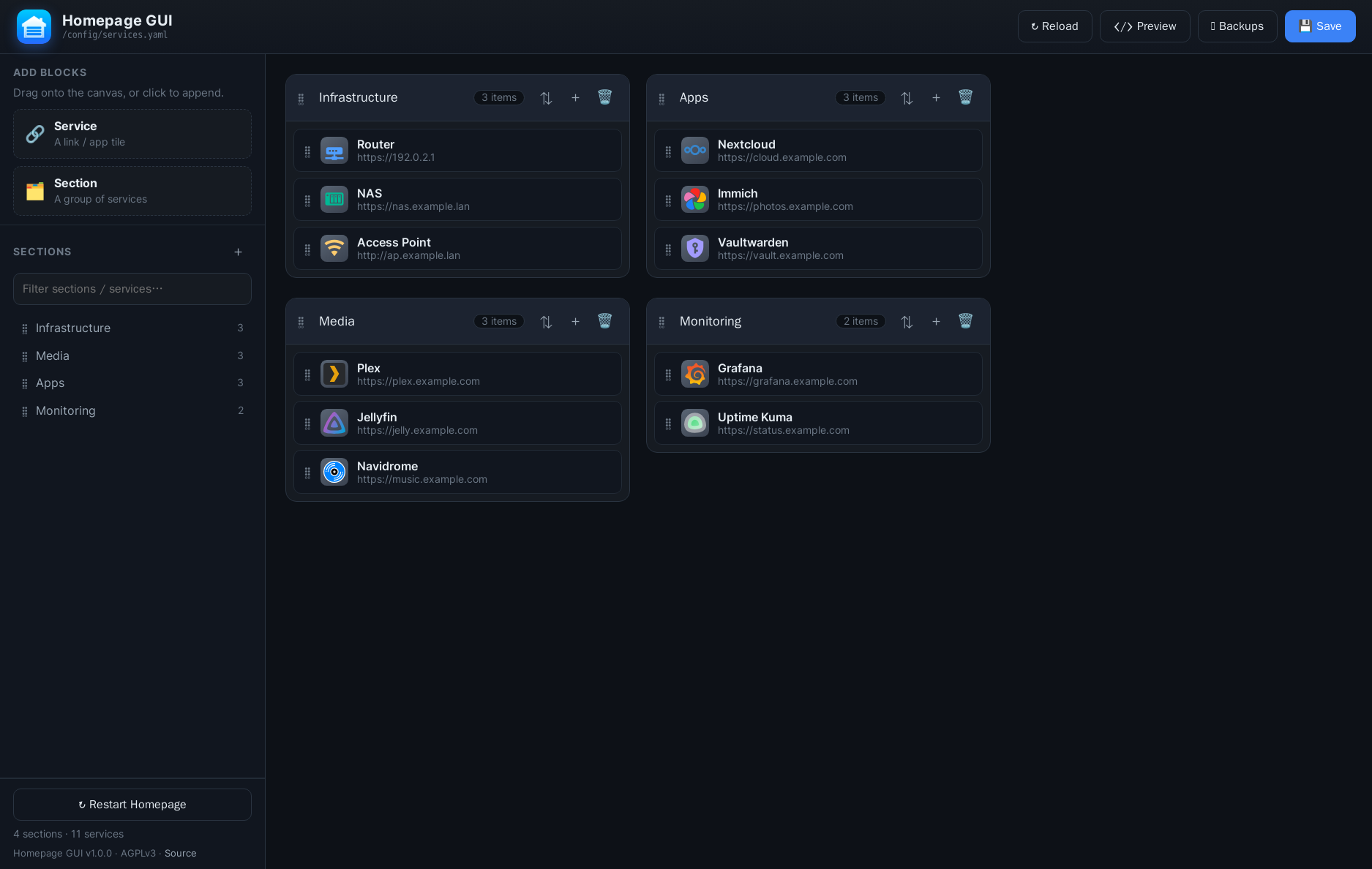Focus the Filter sections / services field

(x=132, y=289)
